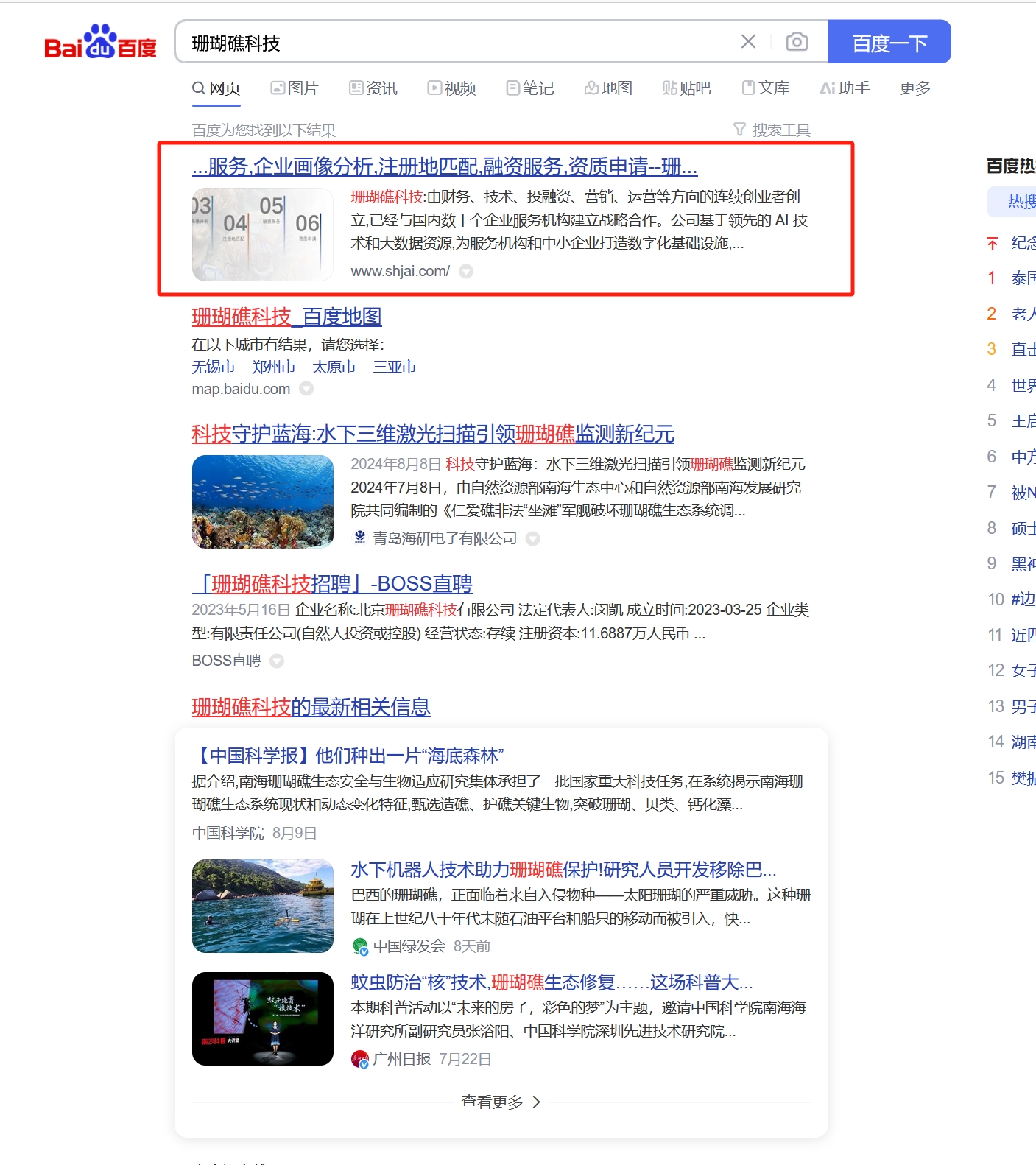Select 太原市 city link
The width and height of the screenshot is (1036, 1165).
334,367
